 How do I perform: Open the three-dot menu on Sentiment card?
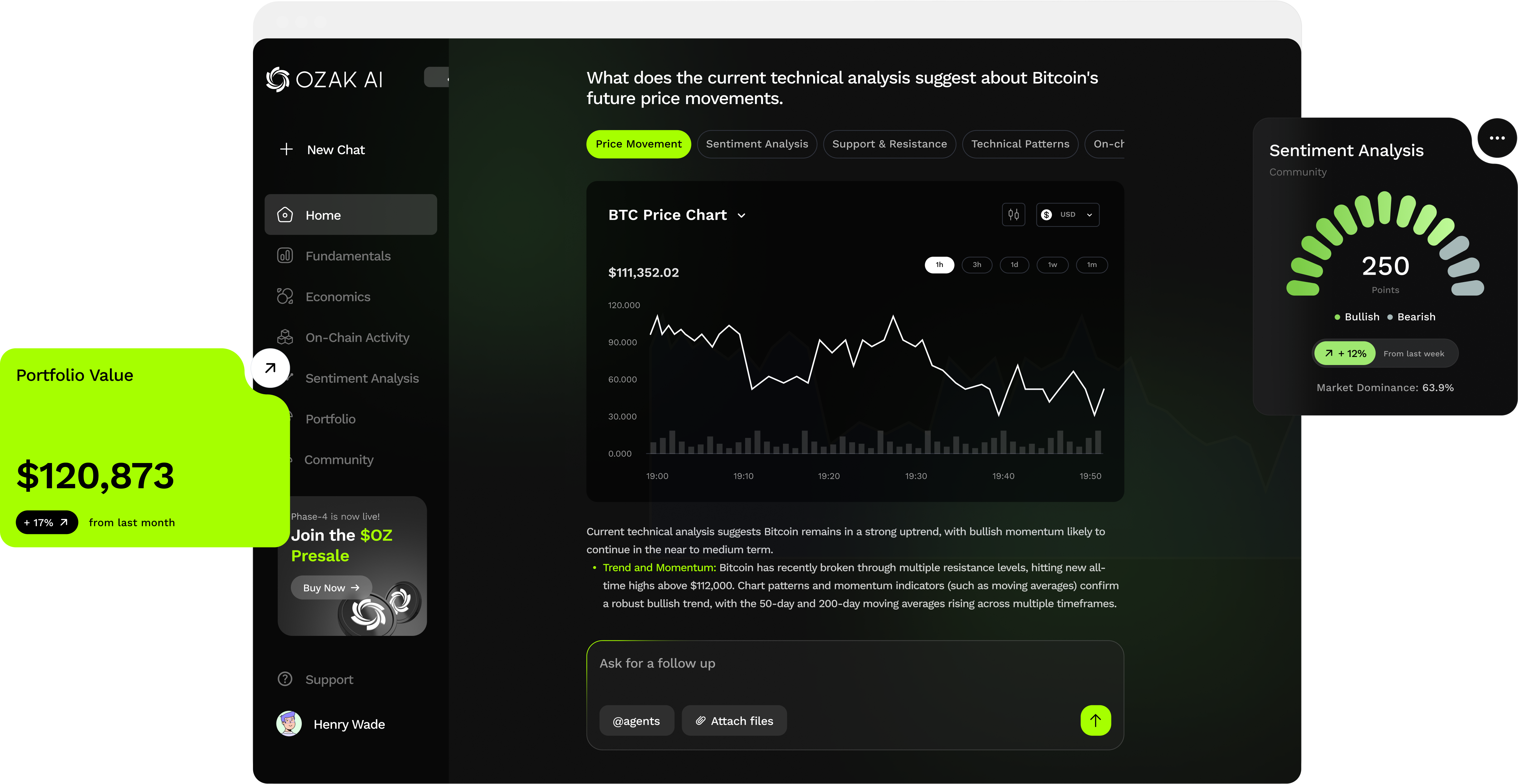point(1497,138)
